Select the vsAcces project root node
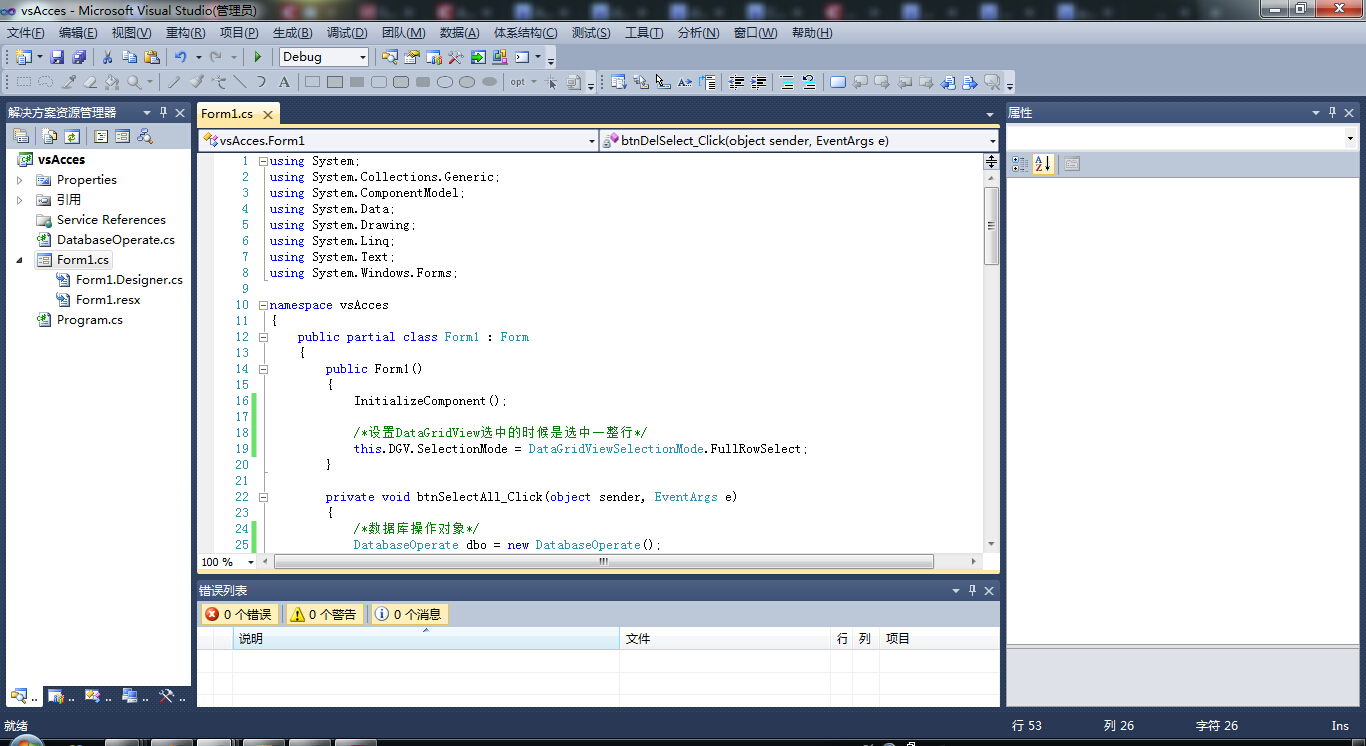 (61, 160)
